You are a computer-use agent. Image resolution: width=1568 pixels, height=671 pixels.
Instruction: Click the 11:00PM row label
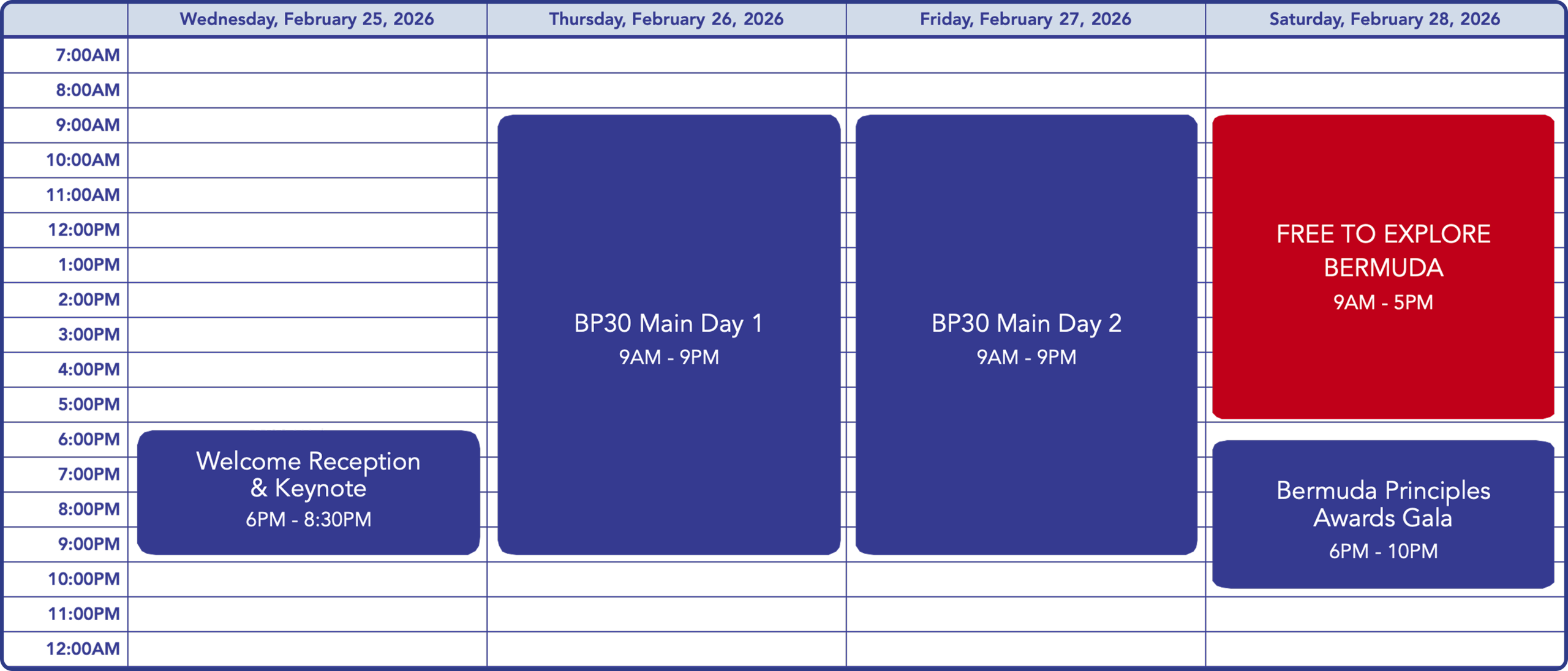coord(84,613)
